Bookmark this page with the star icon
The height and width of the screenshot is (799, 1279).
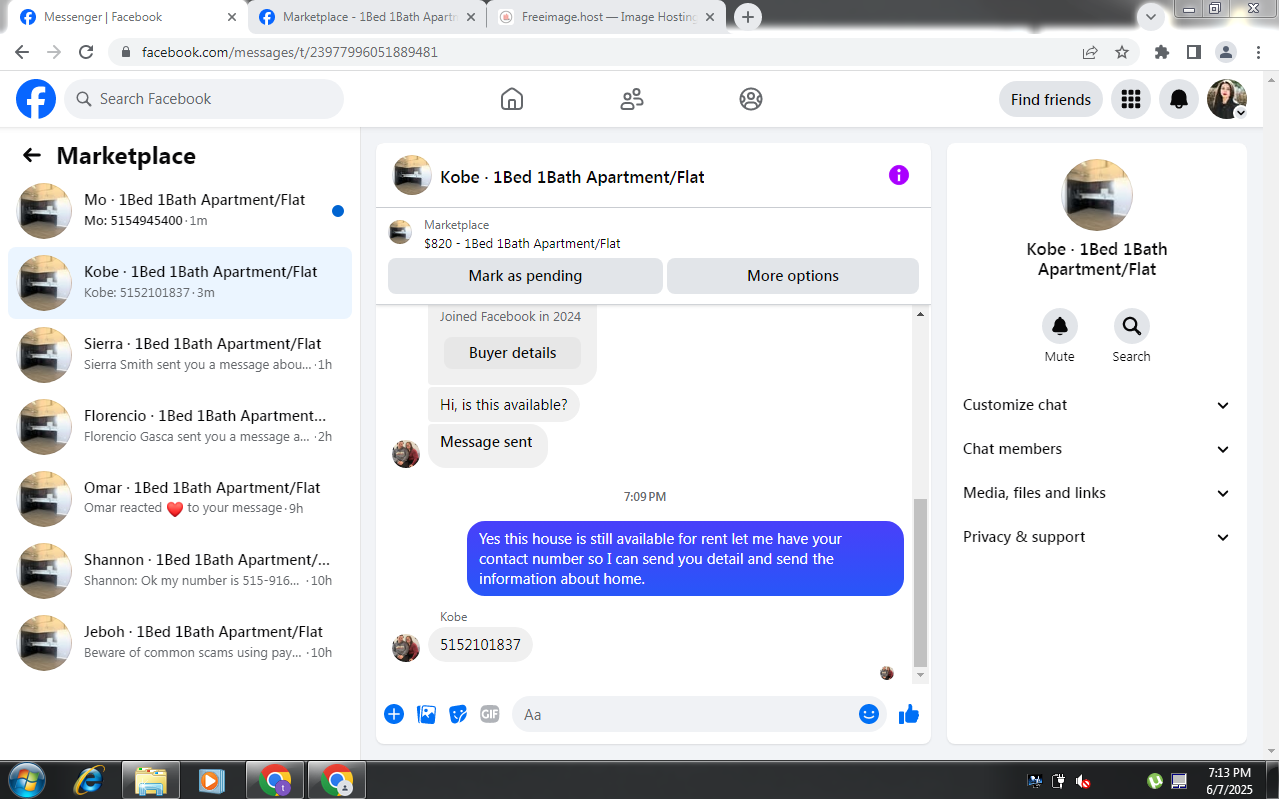pos(1122,52)
